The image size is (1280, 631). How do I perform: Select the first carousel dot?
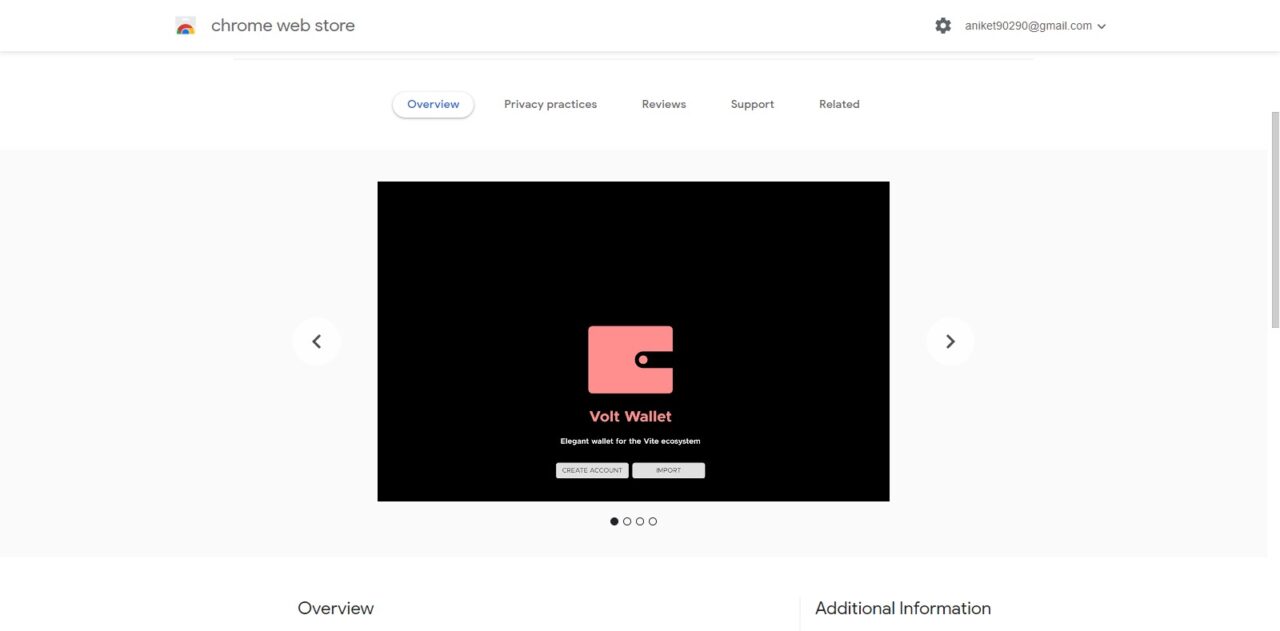coord(614,521)
